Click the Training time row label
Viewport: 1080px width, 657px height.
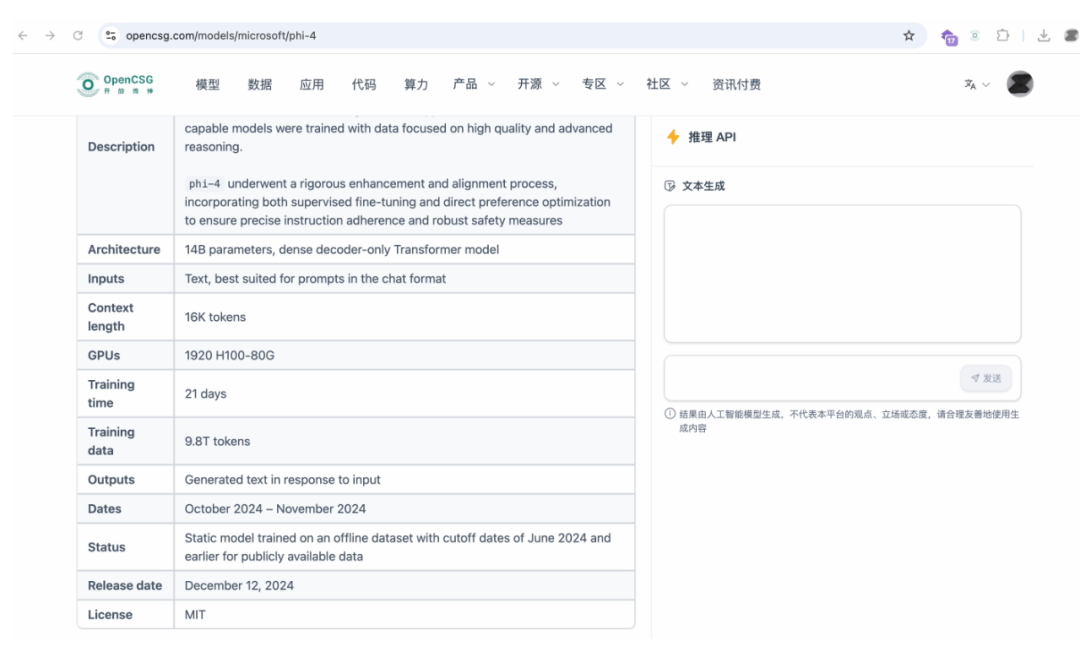coord(111,393)
